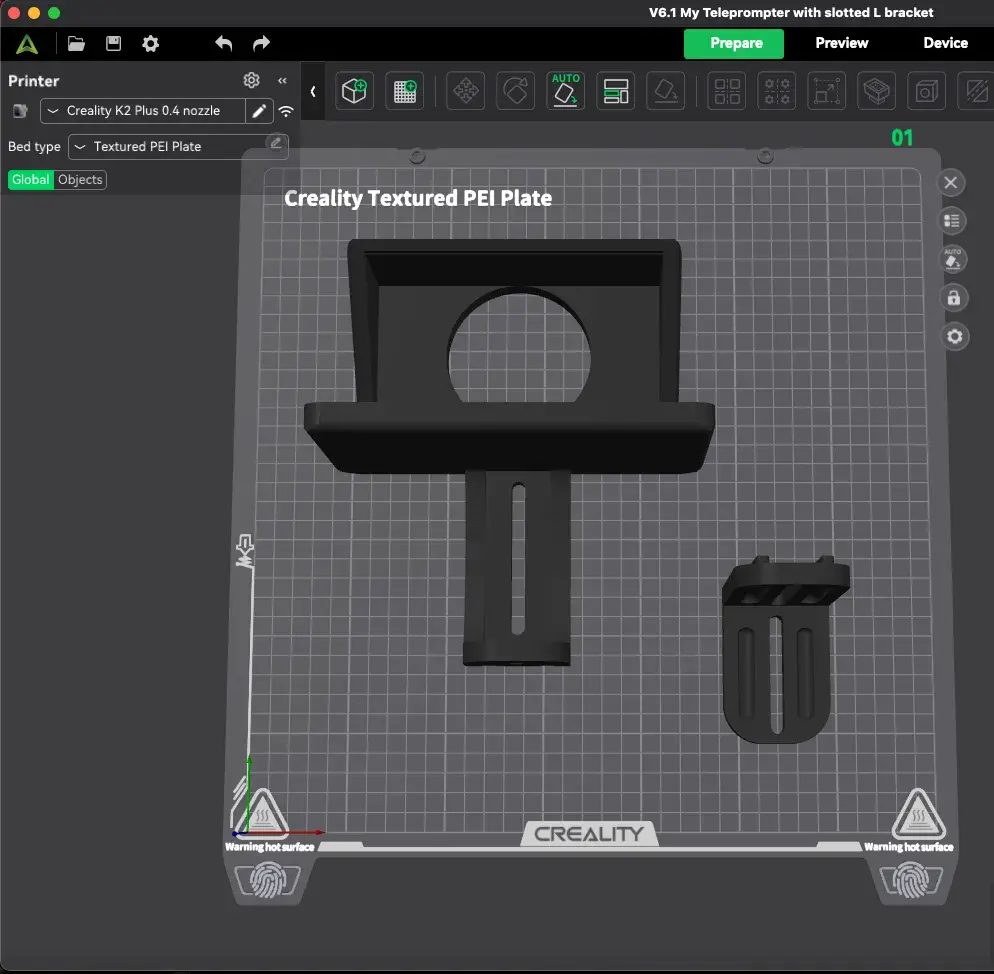Screen dimensions: 994x974
Task: Switch to the Preview tab
Action: coord(841,43)
